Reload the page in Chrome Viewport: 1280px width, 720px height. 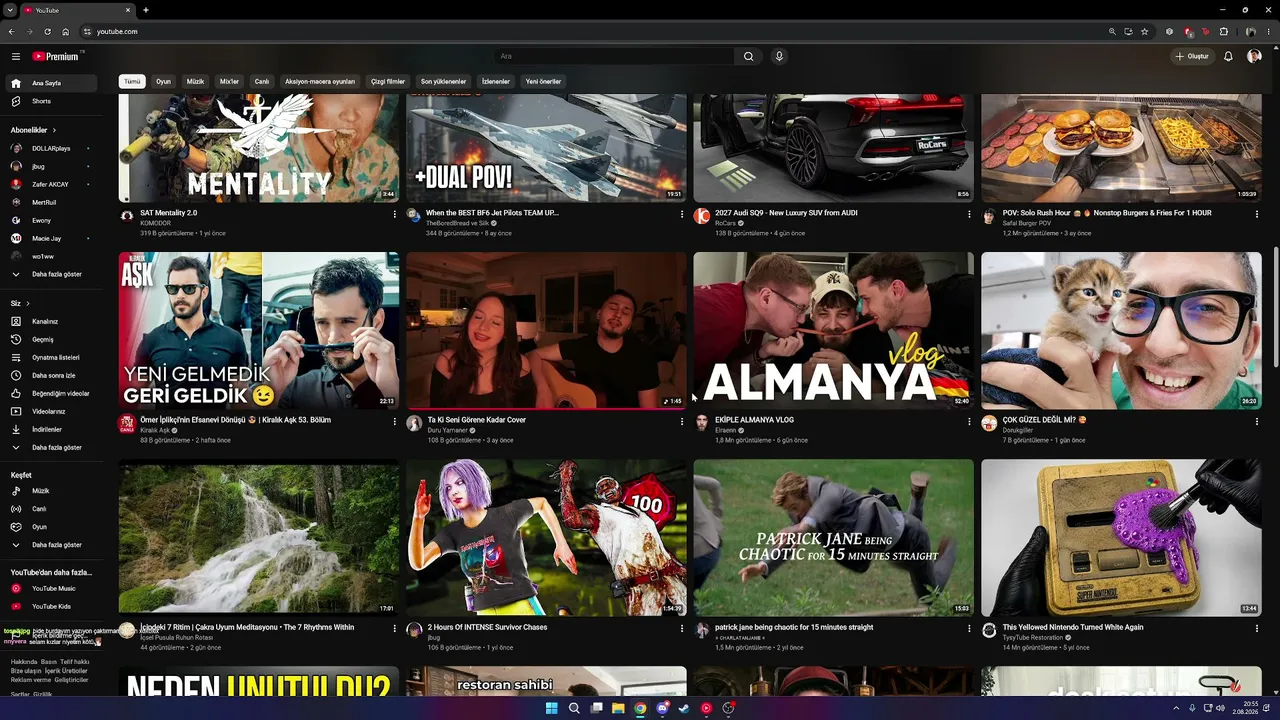tap(47, 31)
